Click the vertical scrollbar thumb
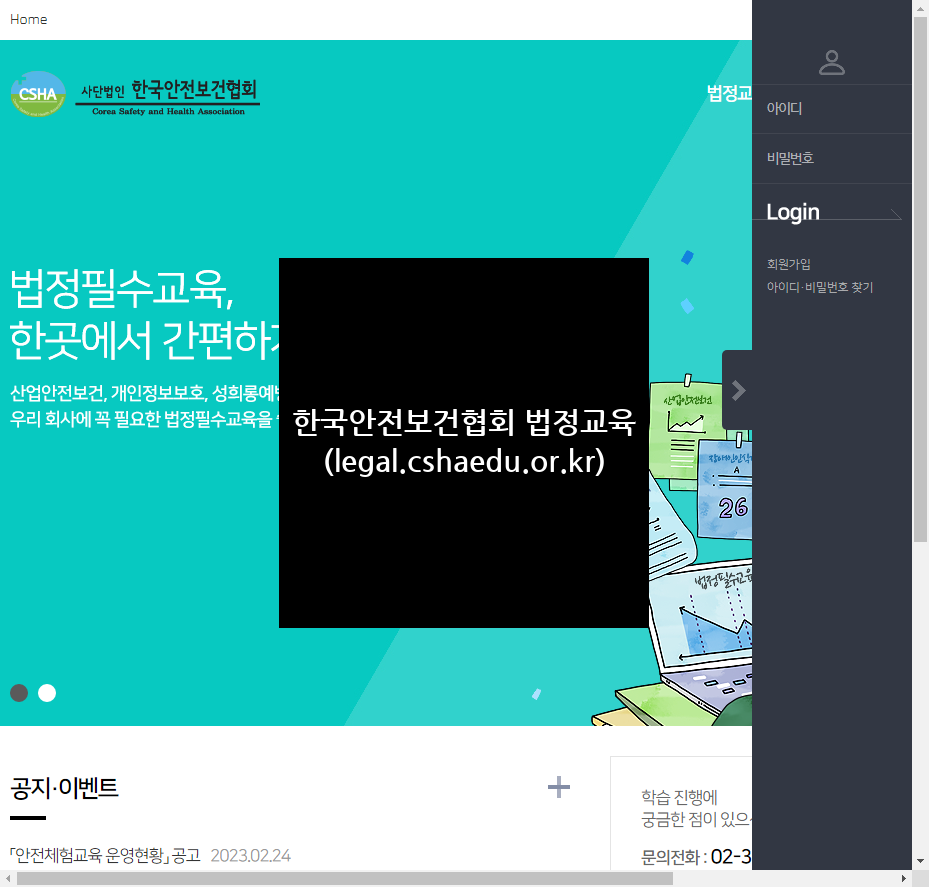This screenshot has width=929, height=887. pyautogui.click(x=920, y=279)
